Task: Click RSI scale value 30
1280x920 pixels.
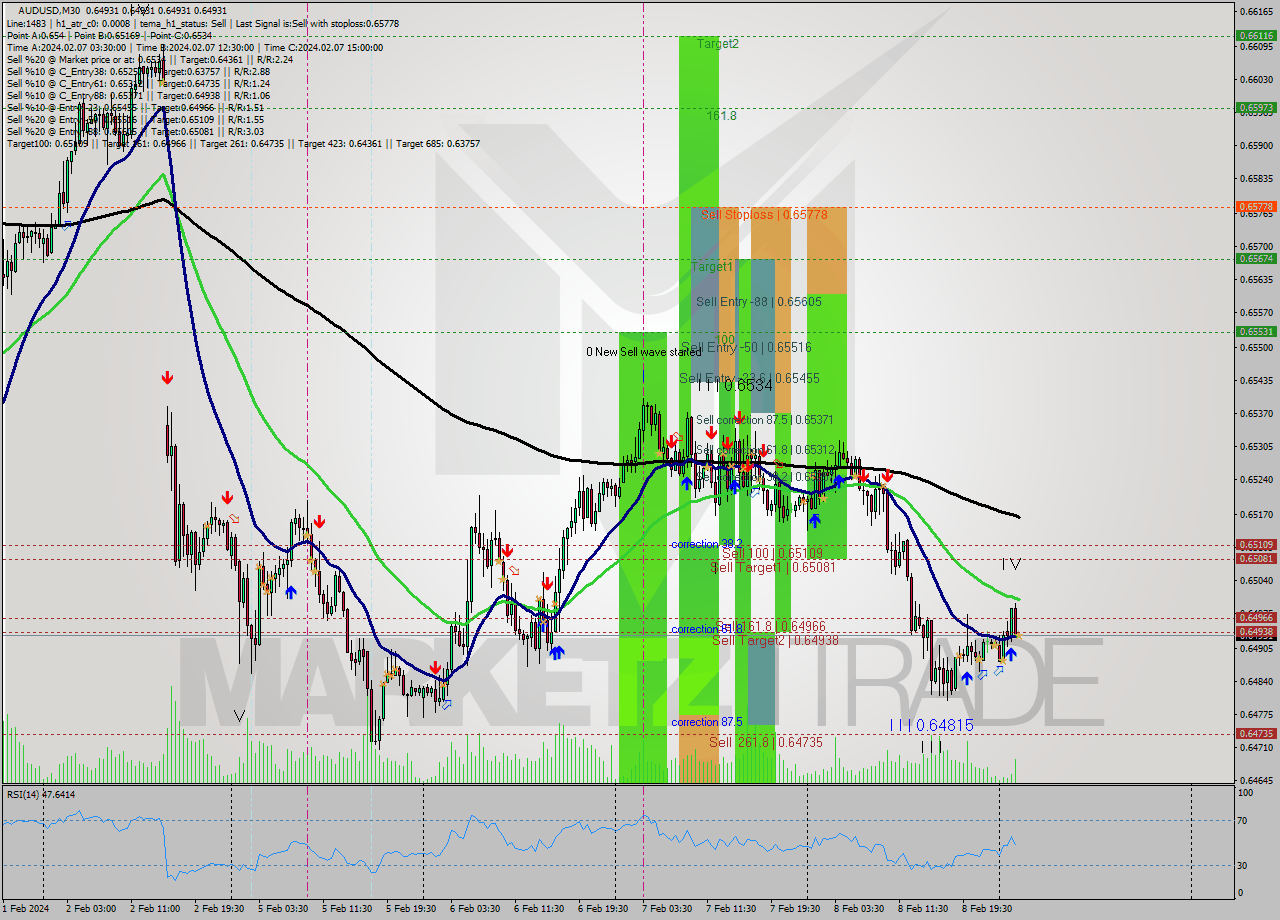Action: 1243,865
